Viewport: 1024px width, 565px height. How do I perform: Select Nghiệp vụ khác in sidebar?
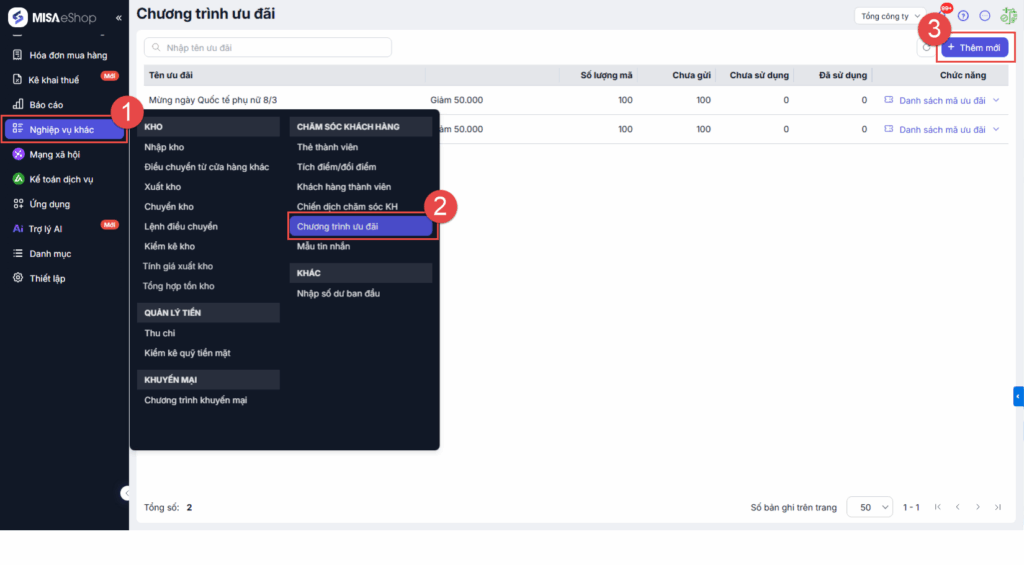pos(64,129)
